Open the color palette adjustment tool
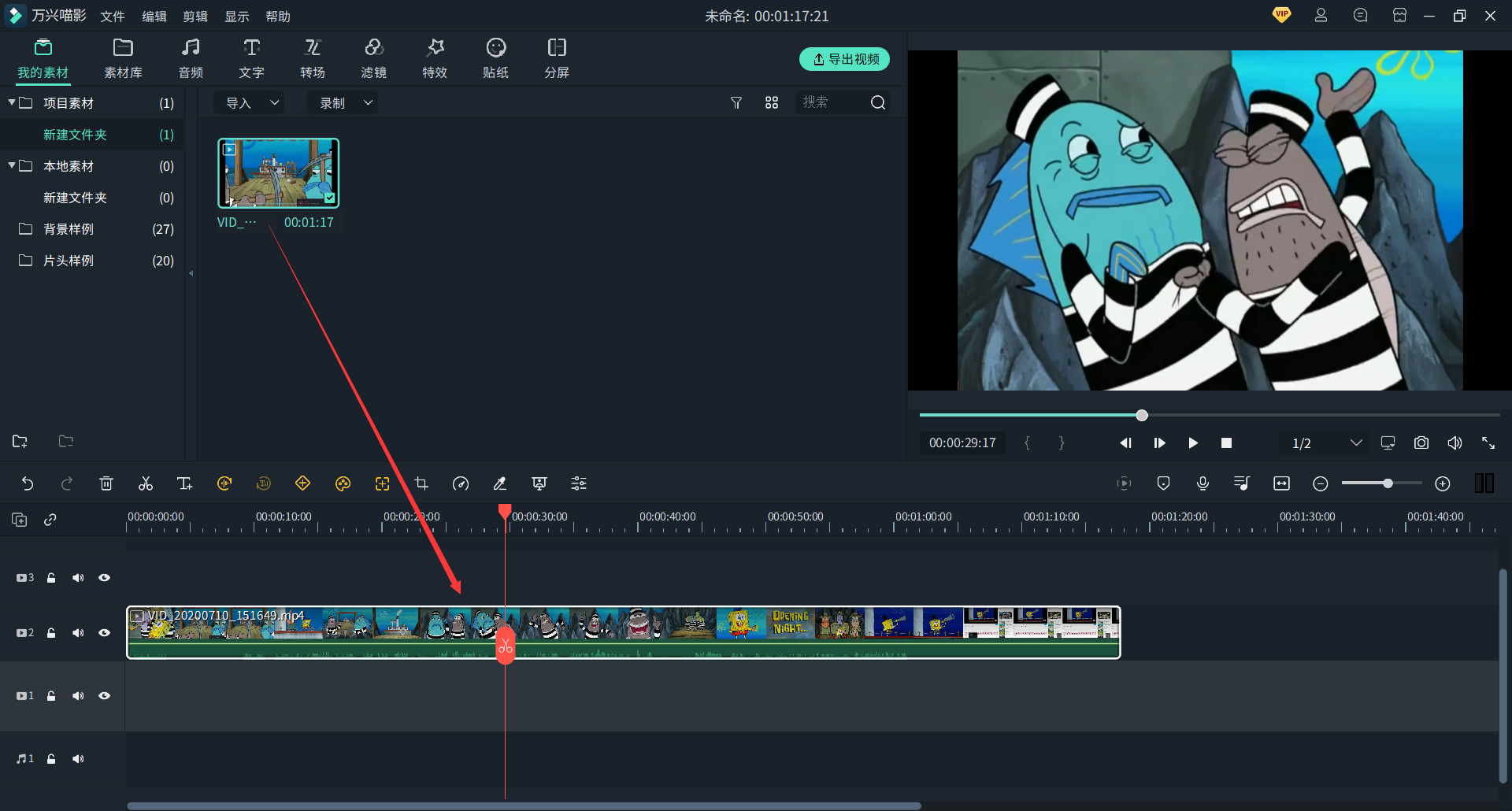 [x=343, y=483]
